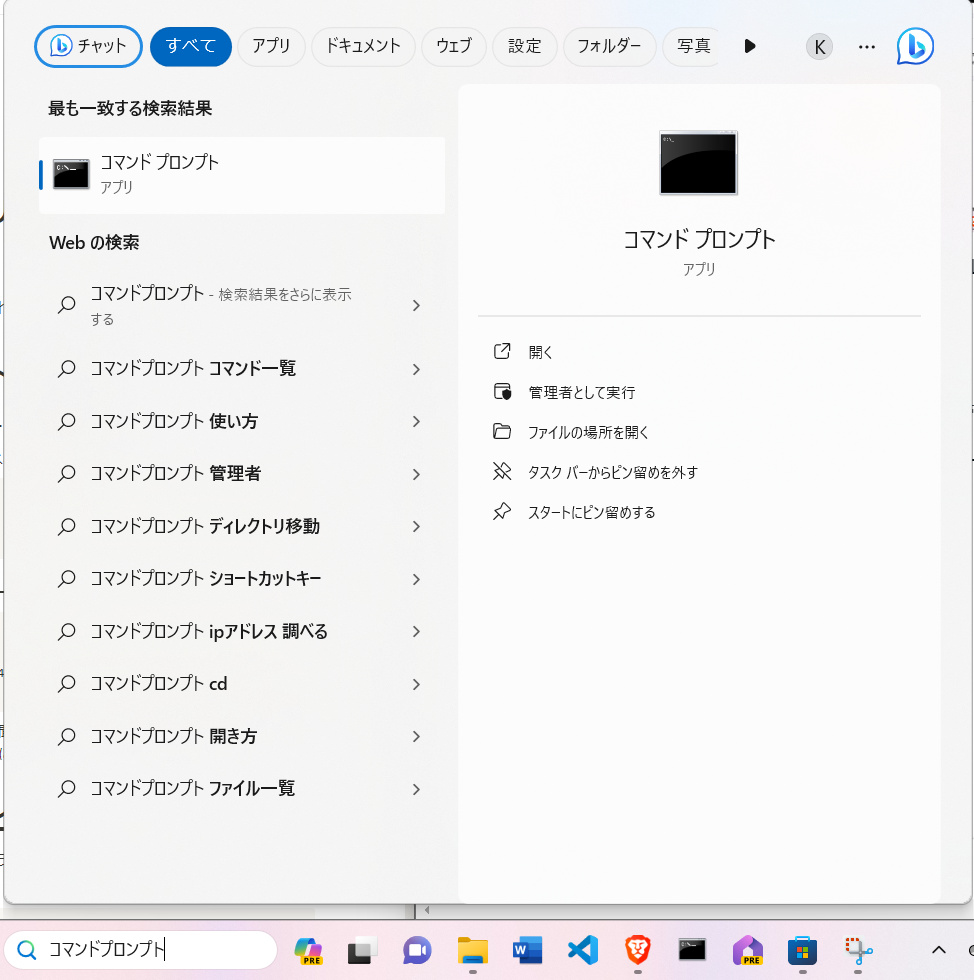Click the pin icon beside スタートにピン留めする
Screen dimensions: 974x980
tap(502, 511)
